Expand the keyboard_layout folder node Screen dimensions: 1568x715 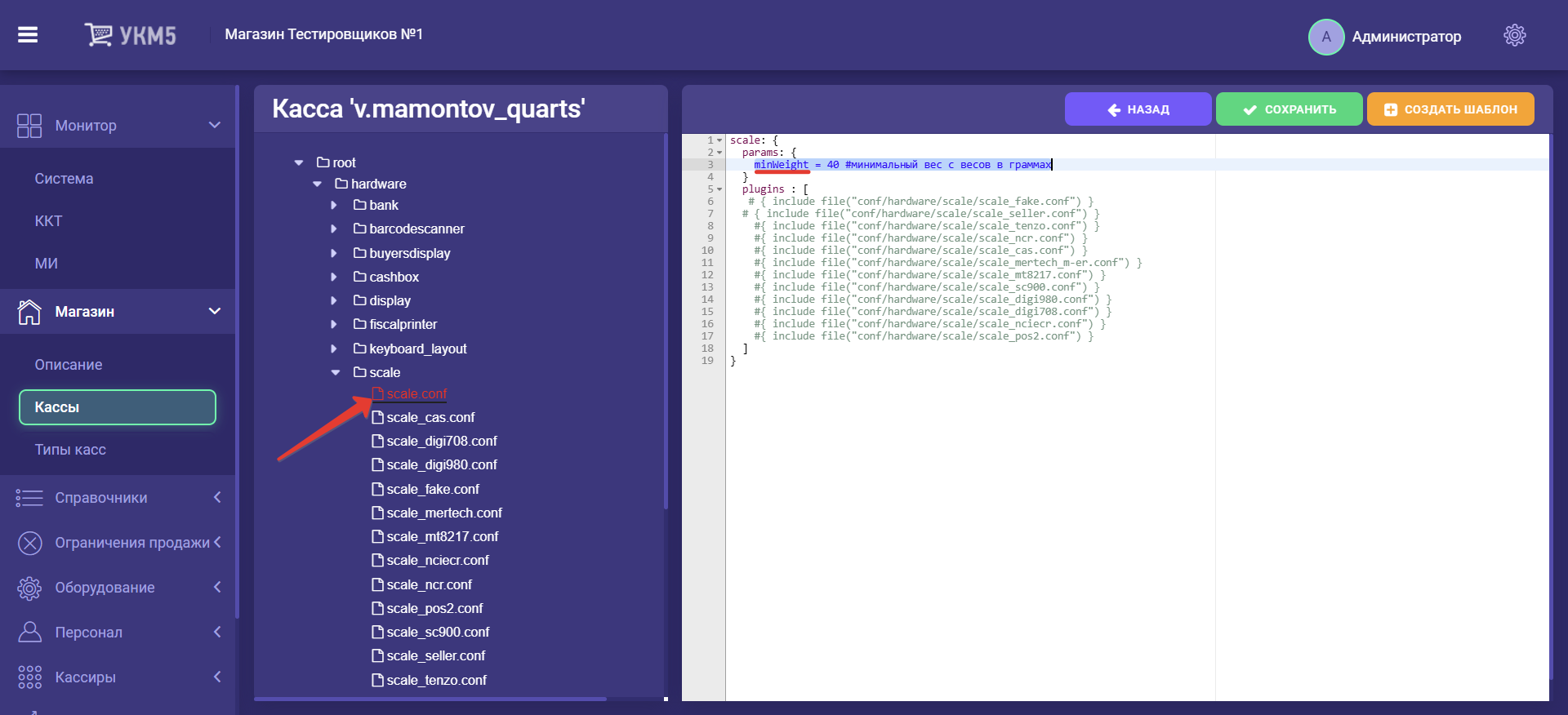pyautogui.click(x=334, y=349)
